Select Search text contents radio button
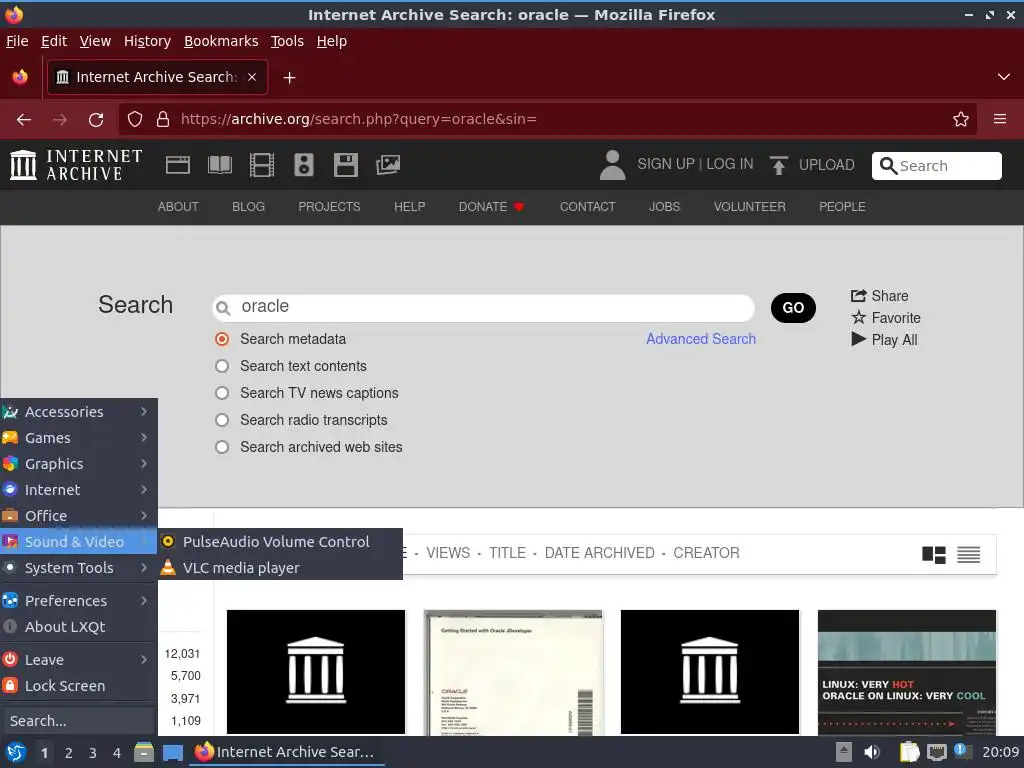Image resolution: width=1024 pixels, height=768 pixels. point(222,366)
